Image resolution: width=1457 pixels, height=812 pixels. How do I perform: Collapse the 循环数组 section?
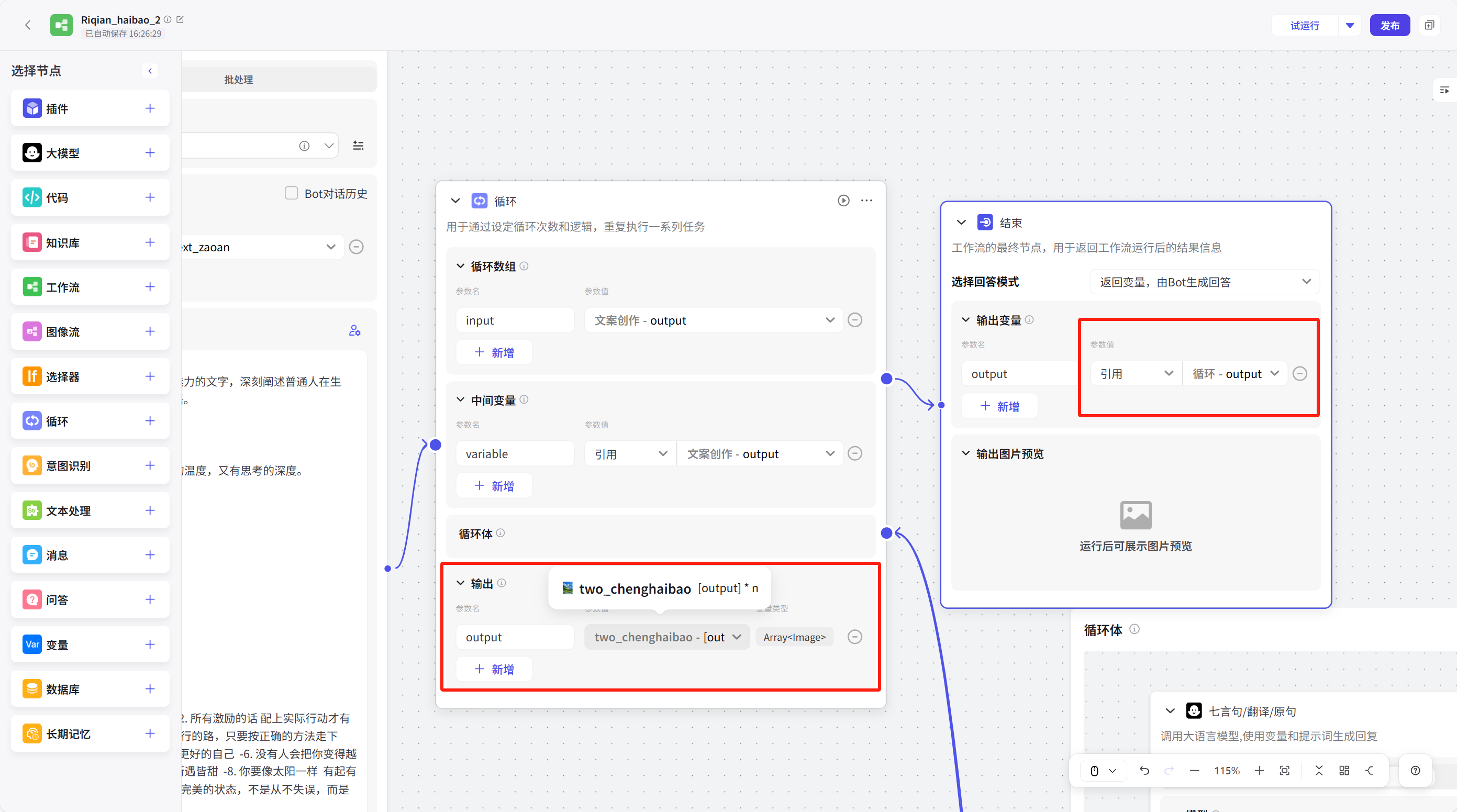click(460, 266)
